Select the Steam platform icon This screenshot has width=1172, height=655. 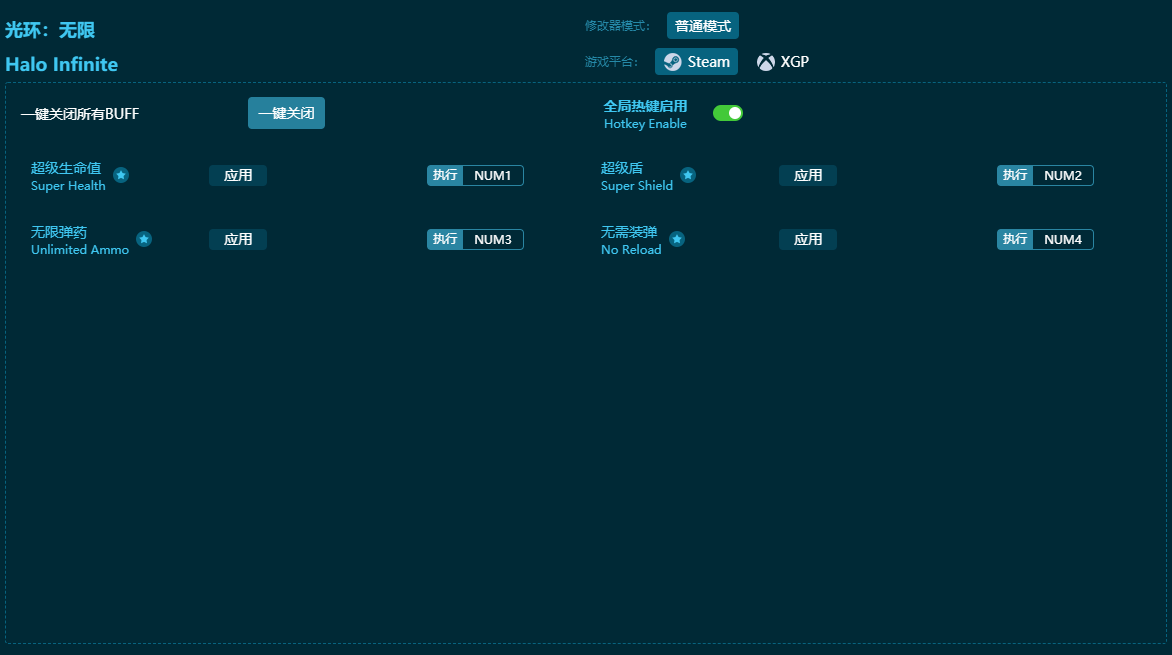[673, 62]
